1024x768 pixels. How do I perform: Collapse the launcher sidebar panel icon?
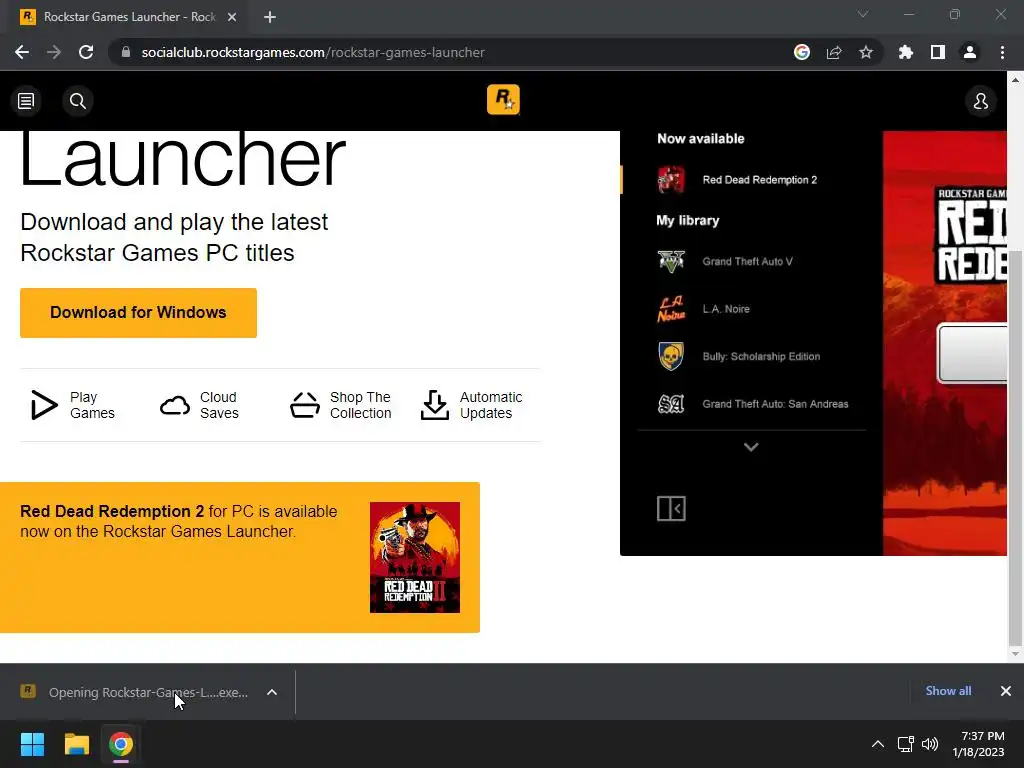(x=671, y=508)
